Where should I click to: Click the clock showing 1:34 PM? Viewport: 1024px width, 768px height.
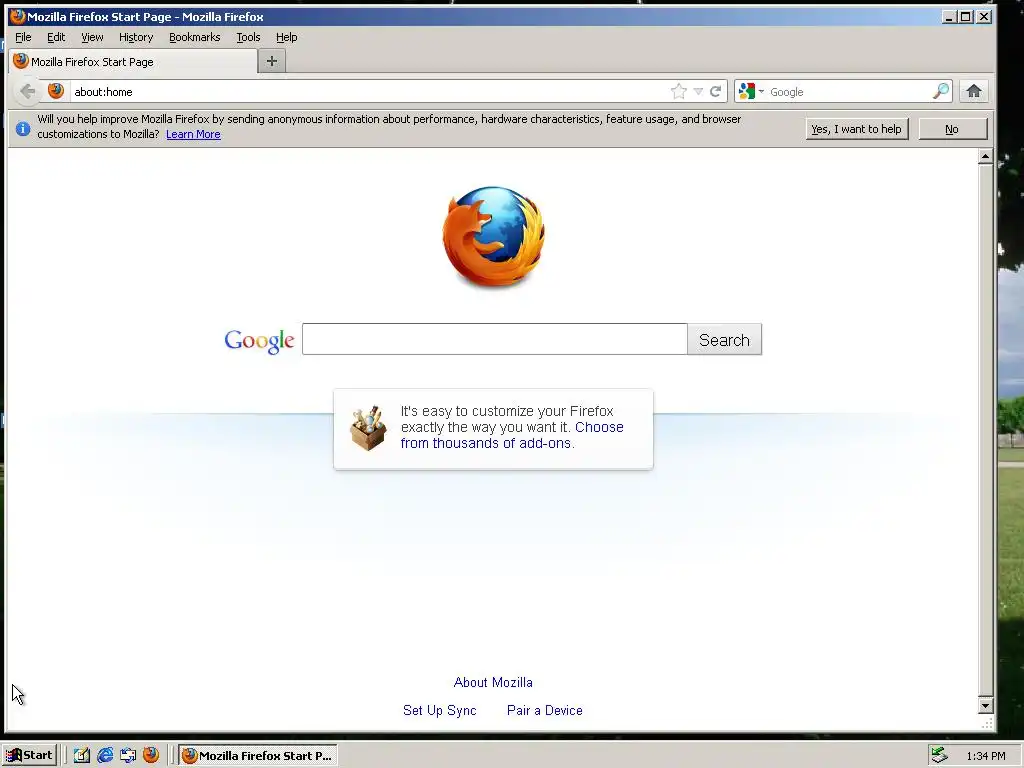pos(985,756)
